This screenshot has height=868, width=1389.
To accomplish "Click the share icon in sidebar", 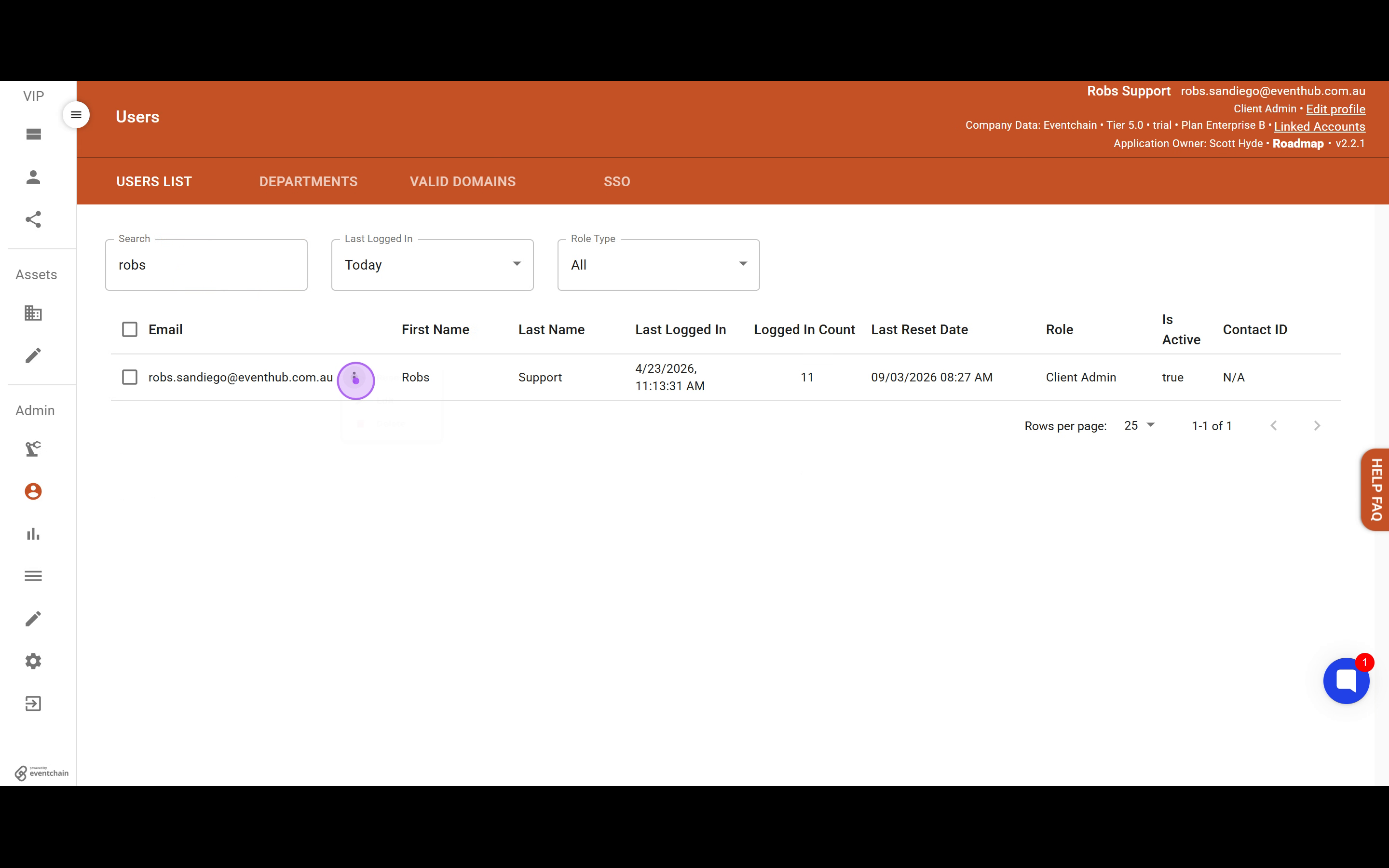I will click(x=33, y=219).
